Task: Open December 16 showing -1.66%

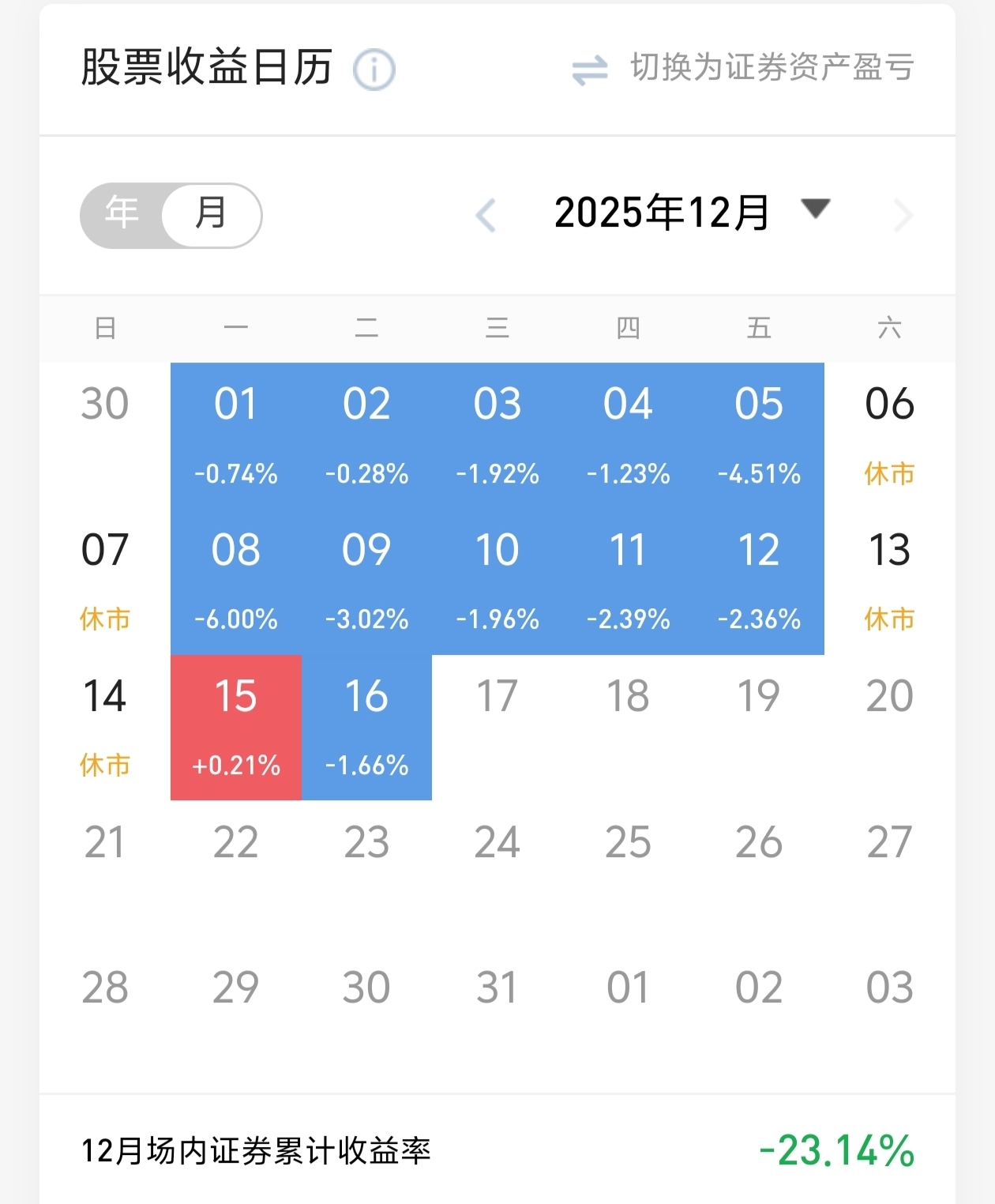Action: (x=366, y=728)
